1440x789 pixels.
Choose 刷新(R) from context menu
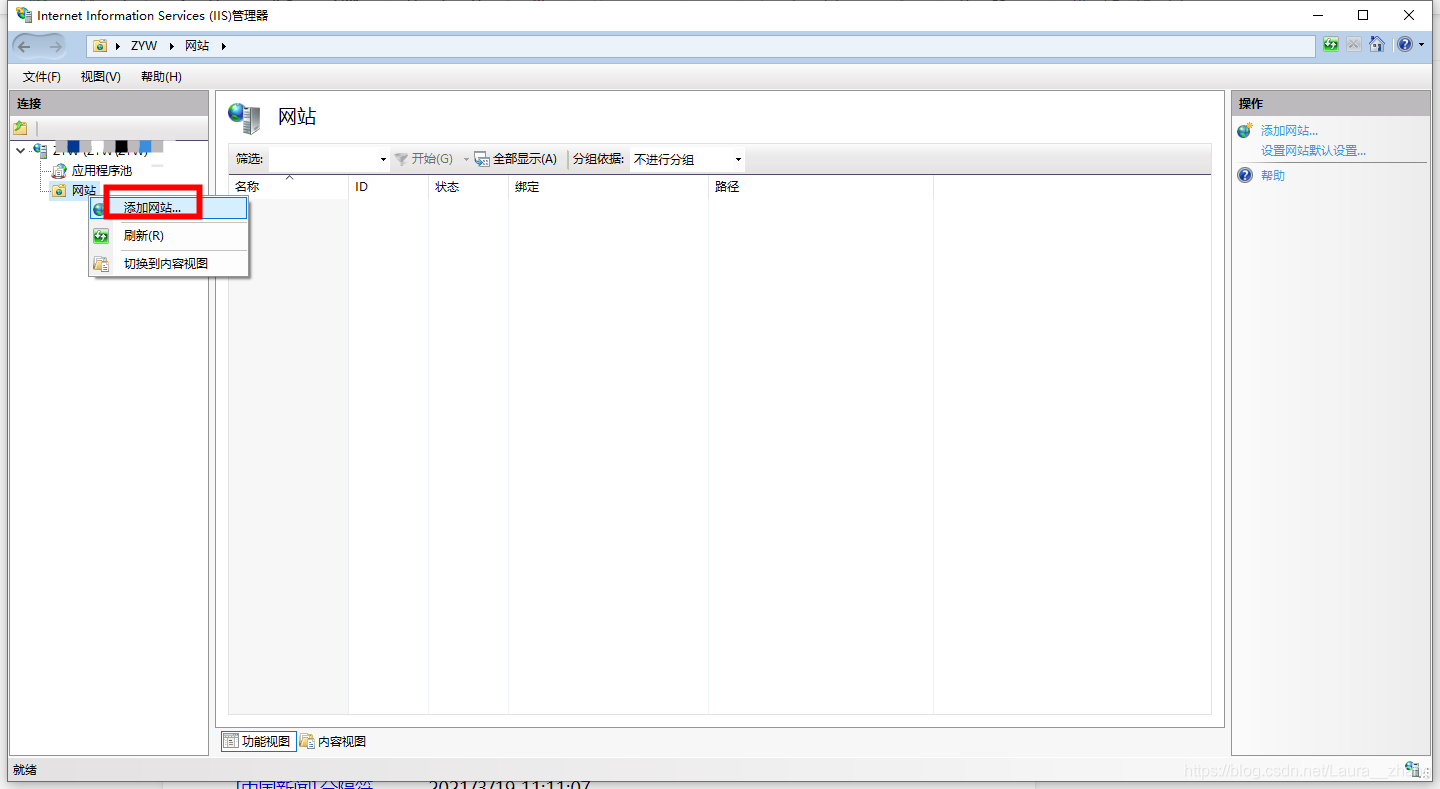pyautogui.click(x=168, y=236)
